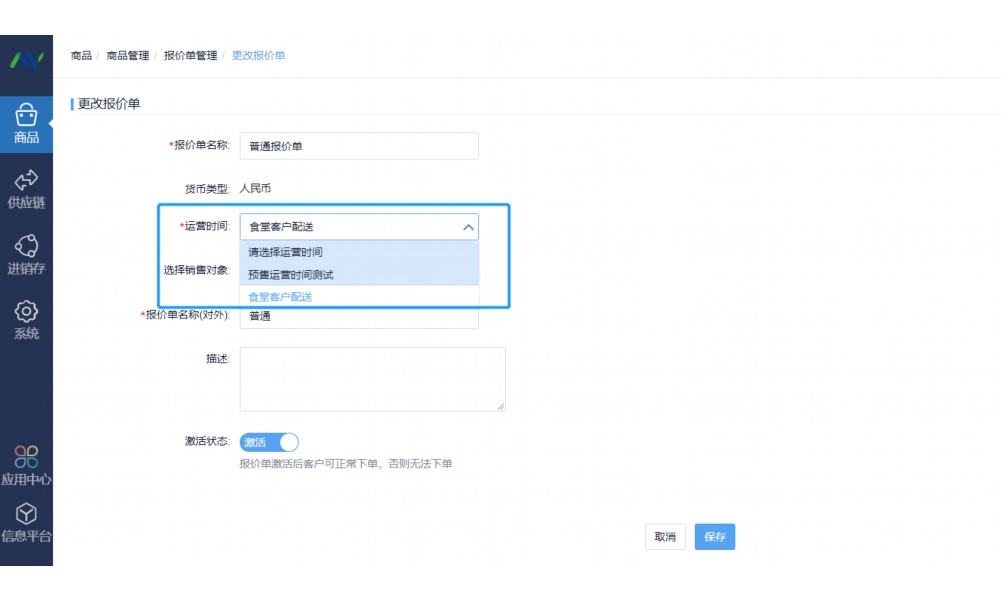Click the 保存 save button
The image size is (1001, 601).
pos(714,536)
